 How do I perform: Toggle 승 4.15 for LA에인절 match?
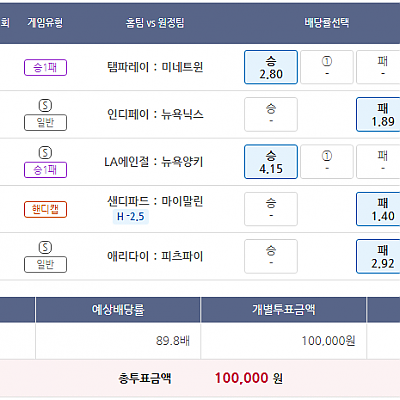point(271,162)
